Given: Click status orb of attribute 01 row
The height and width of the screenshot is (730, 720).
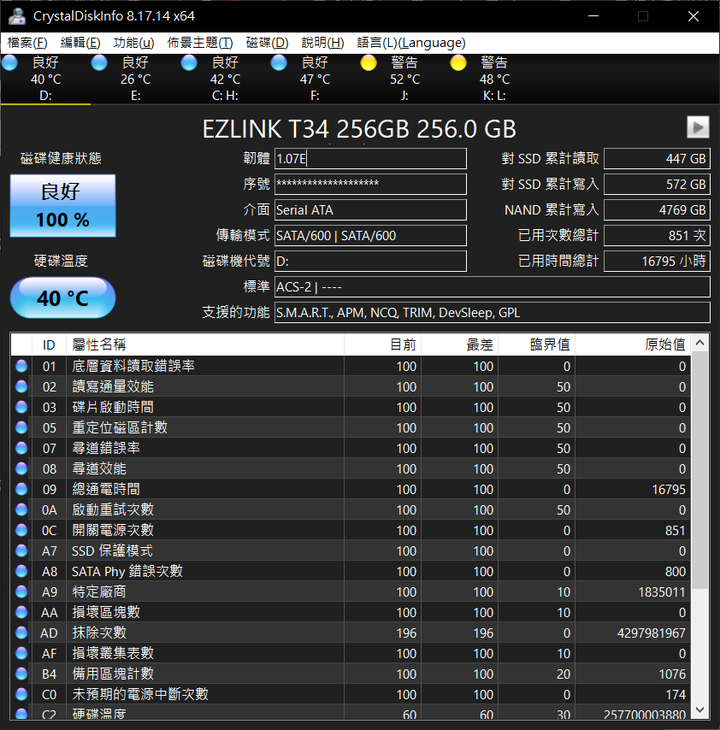Looking at the screenshot, I should point(21,366).
